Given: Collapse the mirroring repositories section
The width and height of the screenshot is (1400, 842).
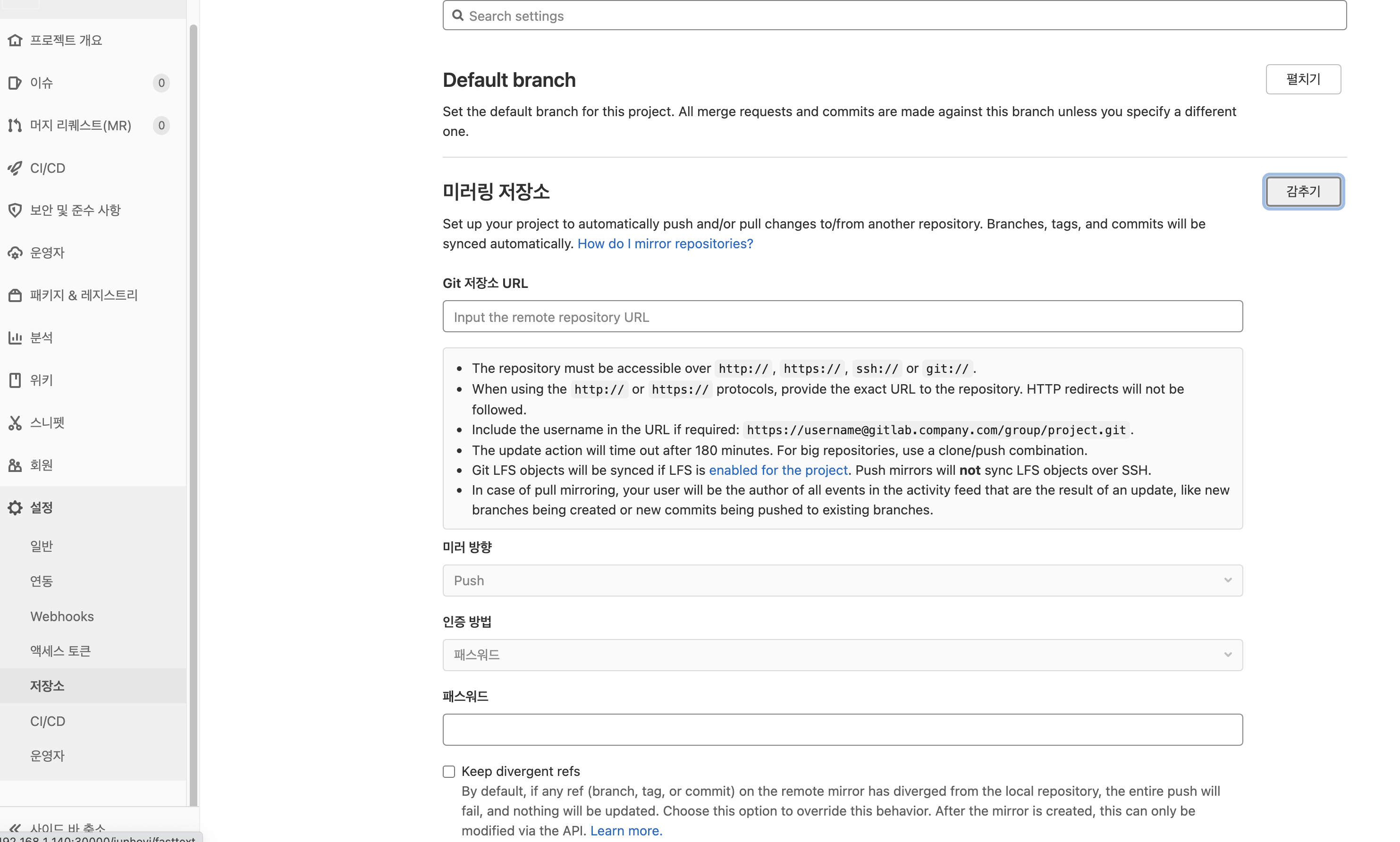Looking at the screenshot, I should pos(1303,192).
